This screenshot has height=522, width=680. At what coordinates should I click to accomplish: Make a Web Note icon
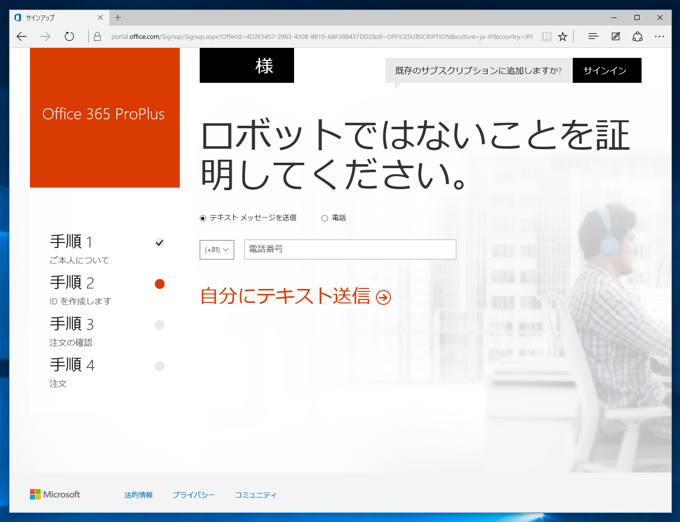[615, 37]
